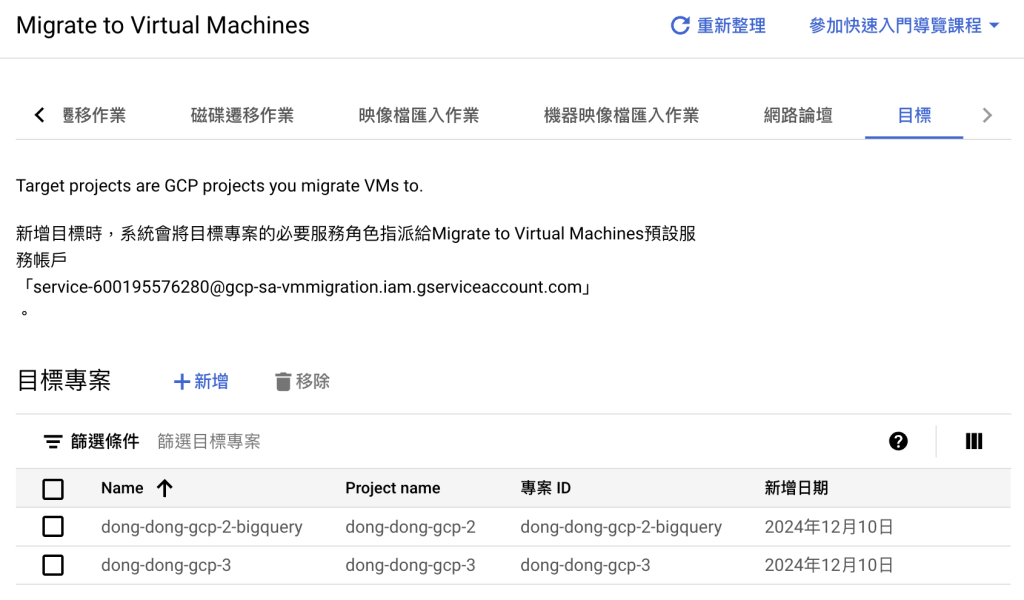Screen dimensions: 1024x600
Task: Click the Name column header
Action: pyautogui.click(x=122, y=488)
